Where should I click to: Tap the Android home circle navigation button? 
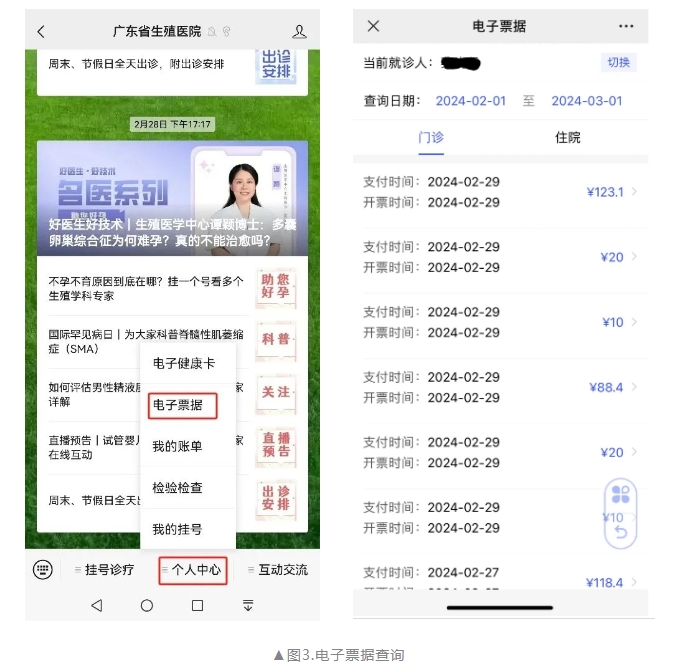(147, 605)
